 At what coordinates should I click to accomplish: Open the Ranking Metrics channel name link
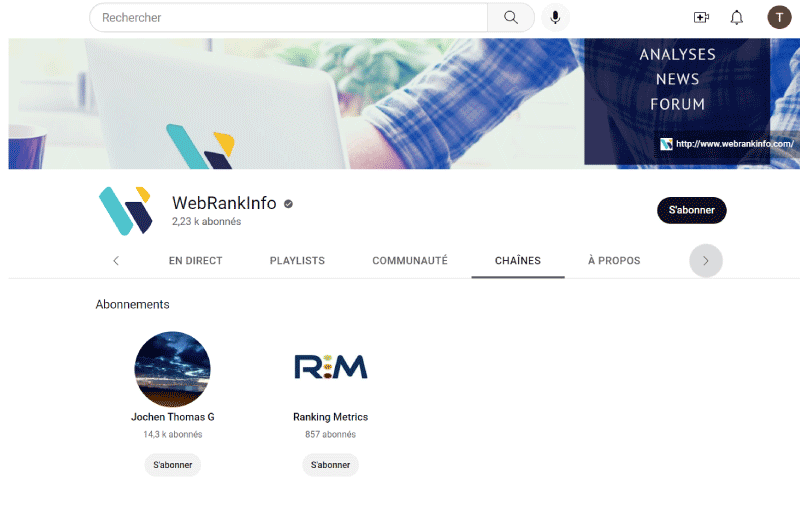(x=330, y=417)
